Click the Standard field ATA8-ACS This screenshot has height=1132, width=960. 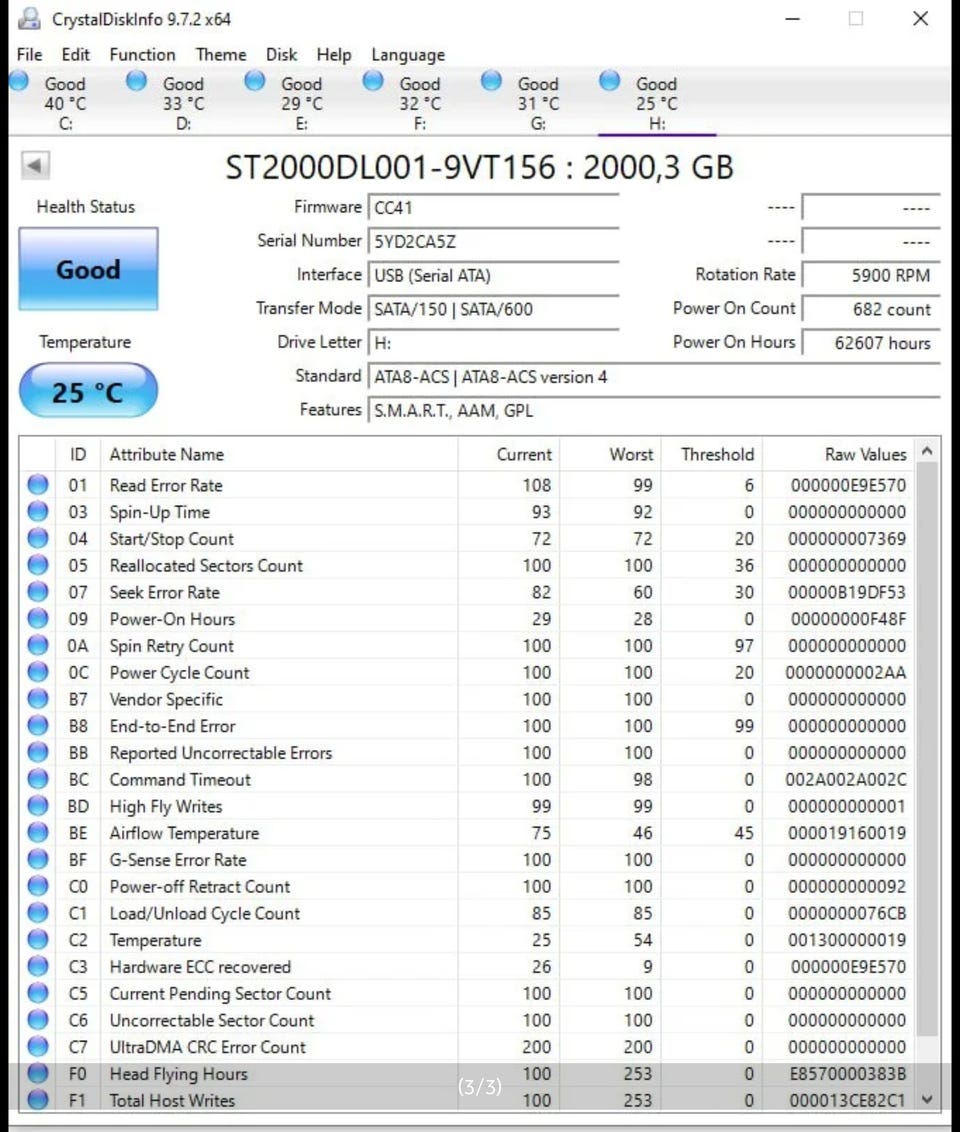tap(654, 377)
